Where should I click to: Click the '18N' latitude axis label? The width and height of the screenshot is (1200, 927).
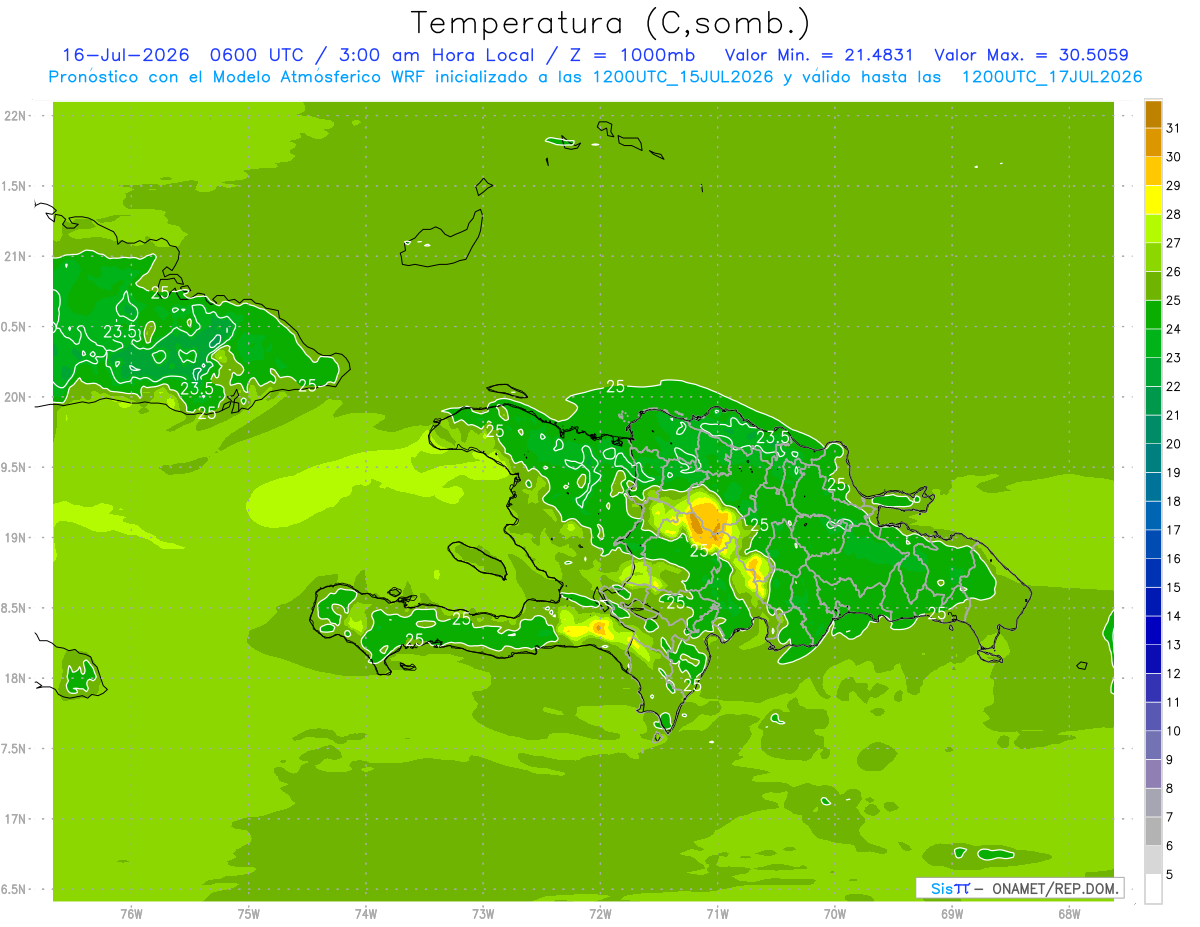coord(16,679)
